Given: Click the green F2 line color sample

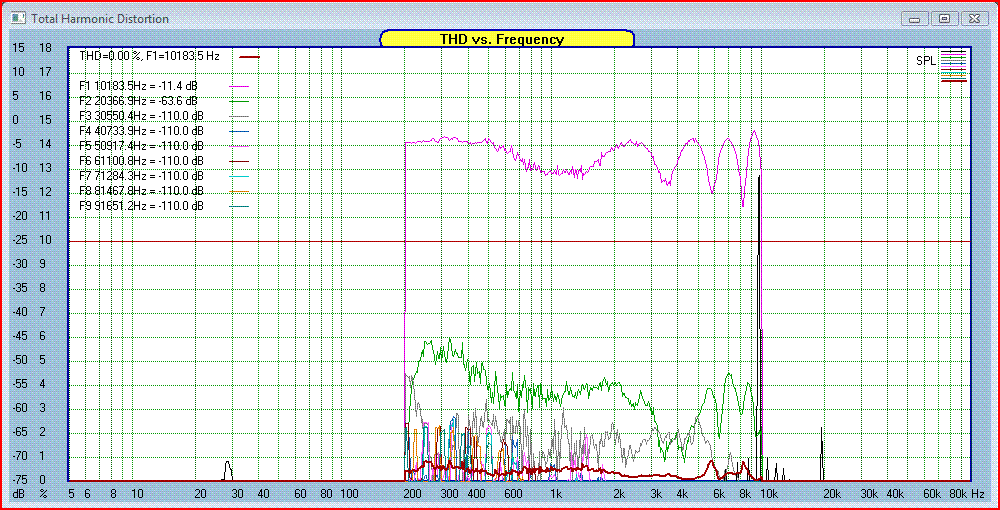Looking at the screenshot, I should (x=239, y=101).
